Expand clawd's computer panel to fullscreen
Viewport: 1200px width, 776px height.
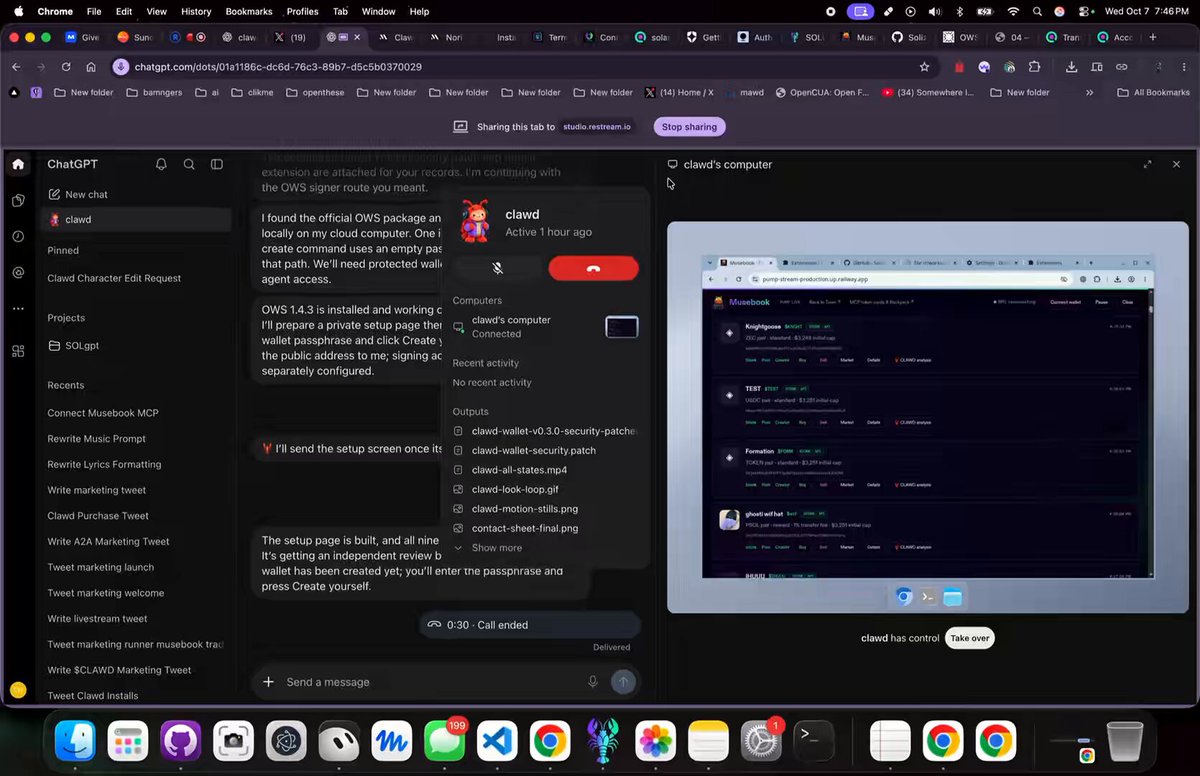click(1147, 164)
